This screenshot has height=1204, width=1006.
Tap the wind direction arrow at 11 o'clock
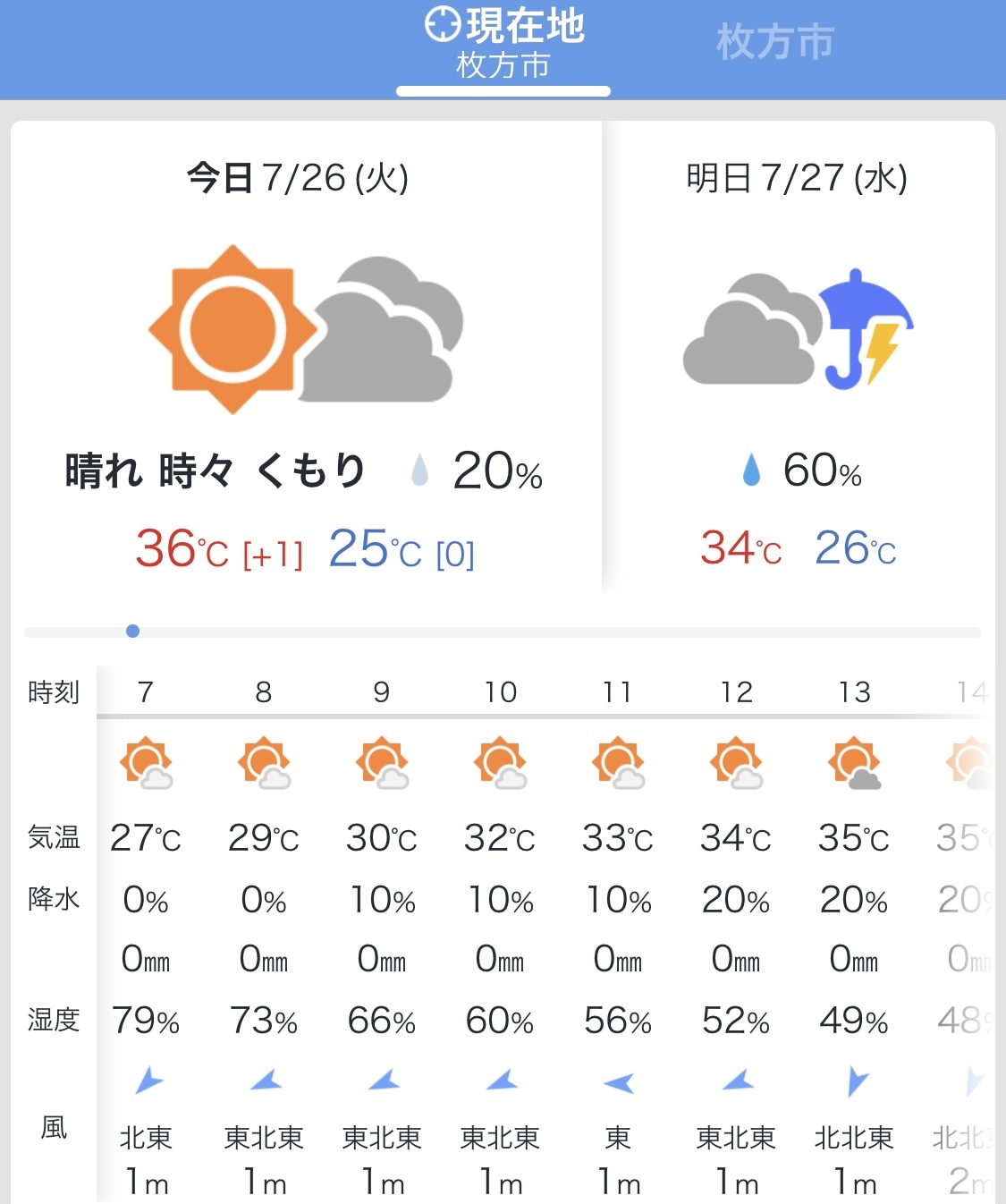pyautogui.click(x=618, y=1083)
